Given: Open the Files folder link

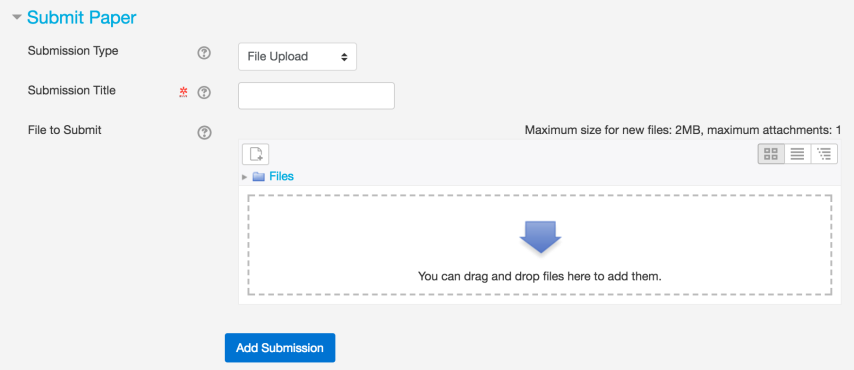Looking at the screenshot, I should point(282,177).
